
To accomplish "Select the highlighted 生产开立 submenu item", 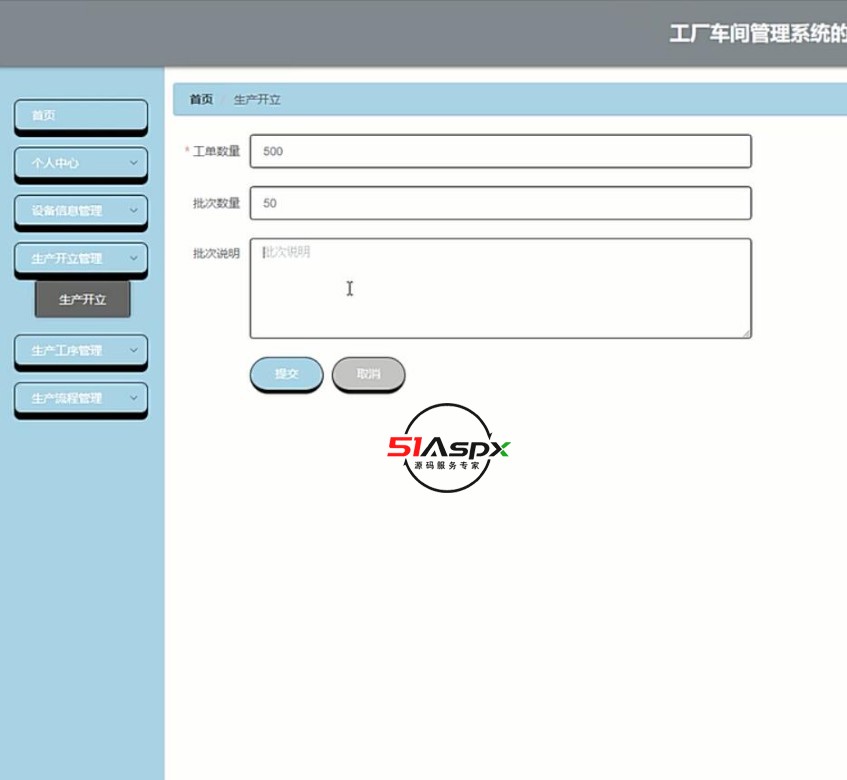I will (x=83, y=299).
